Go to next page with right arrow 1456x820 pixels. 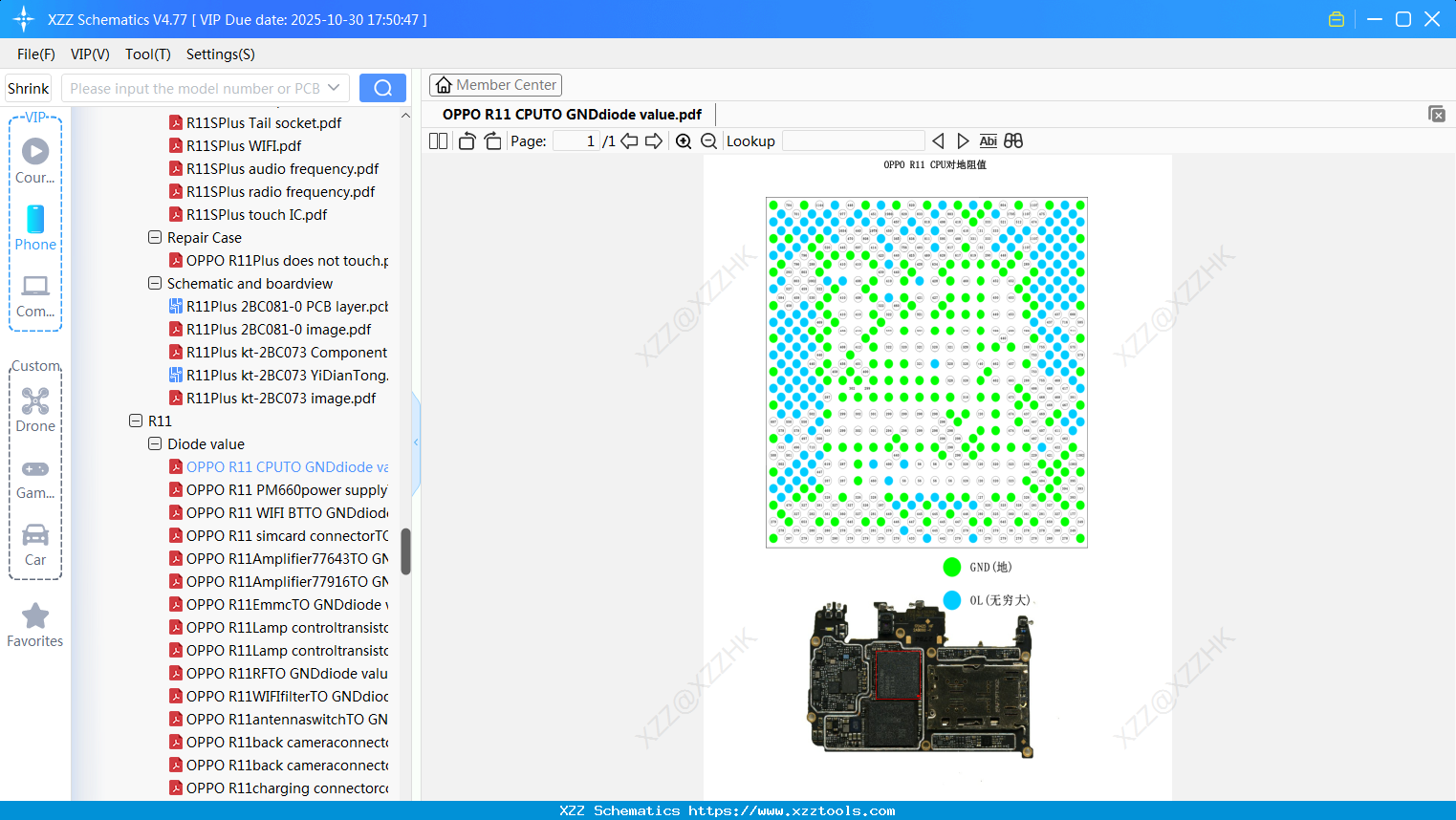654,140
